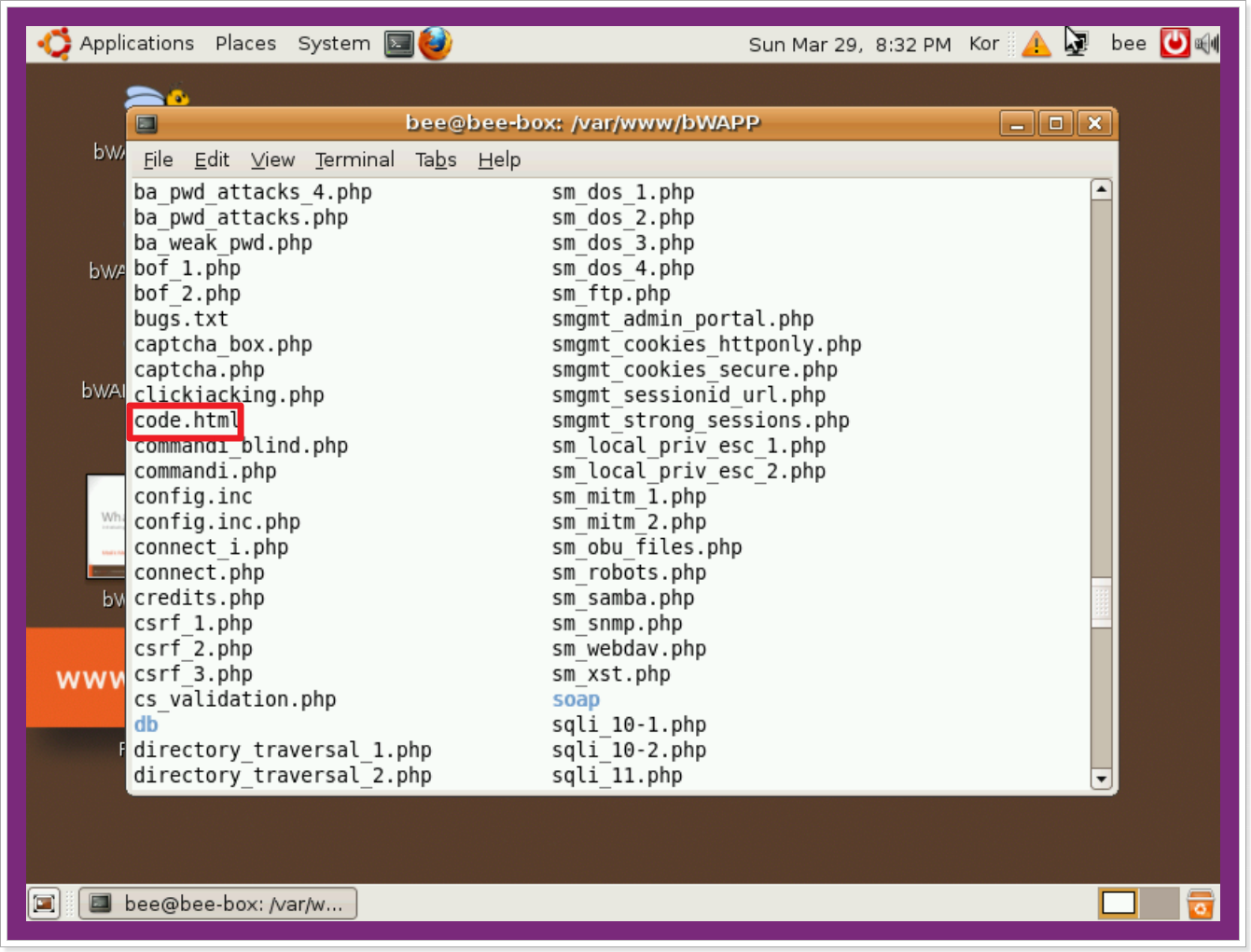
Task: Switch to the first workspace
Action: pyautogui.click(x=1119, y=903)
